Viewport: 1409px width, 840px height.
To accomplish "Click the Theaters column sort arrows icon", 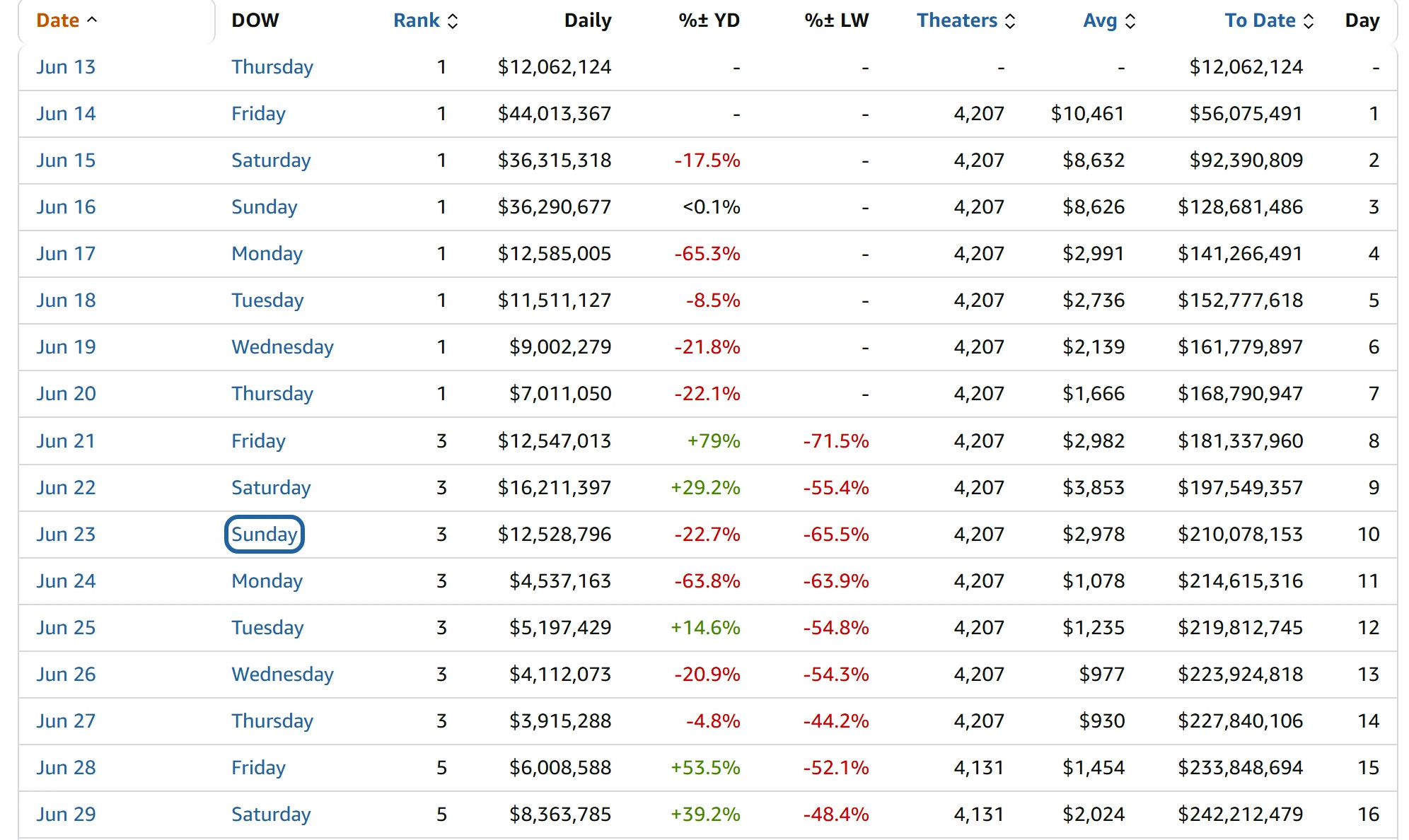I will pos(1010,21).
